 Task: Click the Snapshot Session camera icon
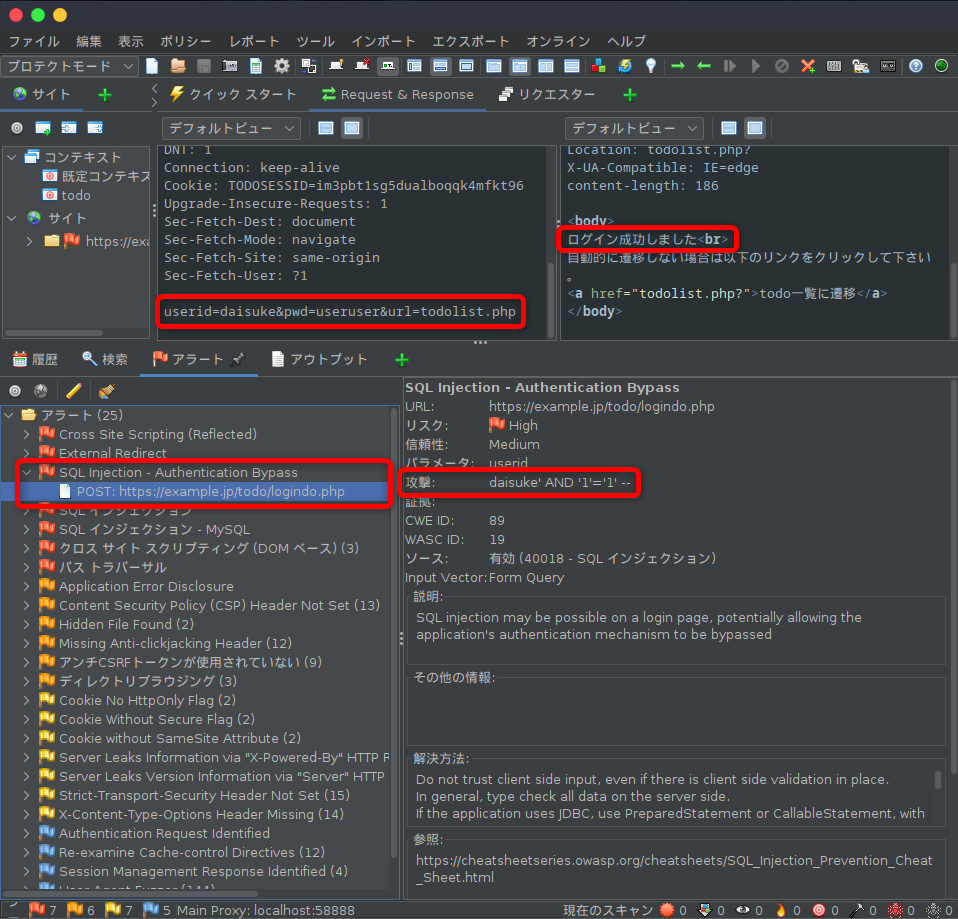[x=230, y=66]
